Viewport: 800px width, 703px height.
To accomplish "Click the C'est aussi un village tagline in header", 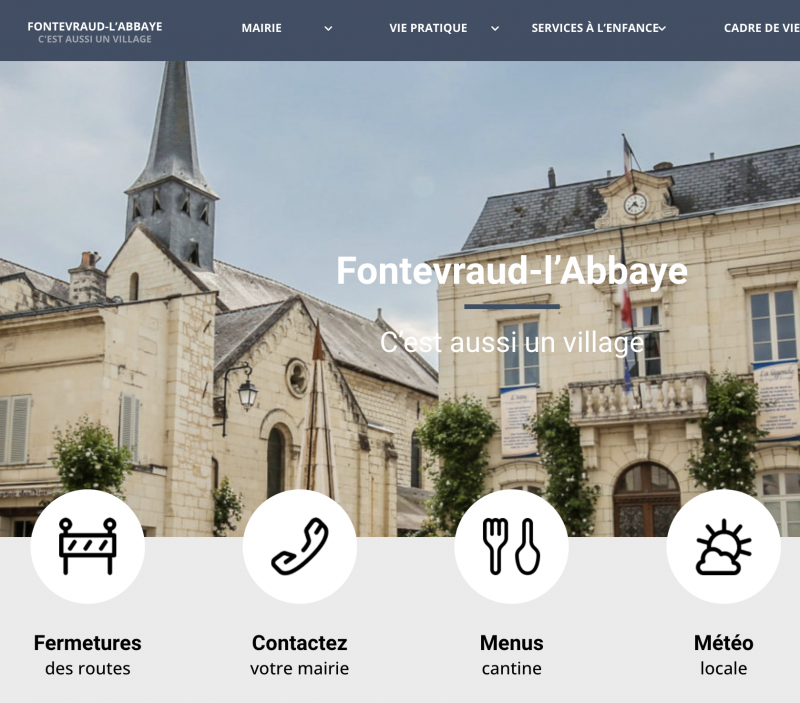I will (95, 39).
